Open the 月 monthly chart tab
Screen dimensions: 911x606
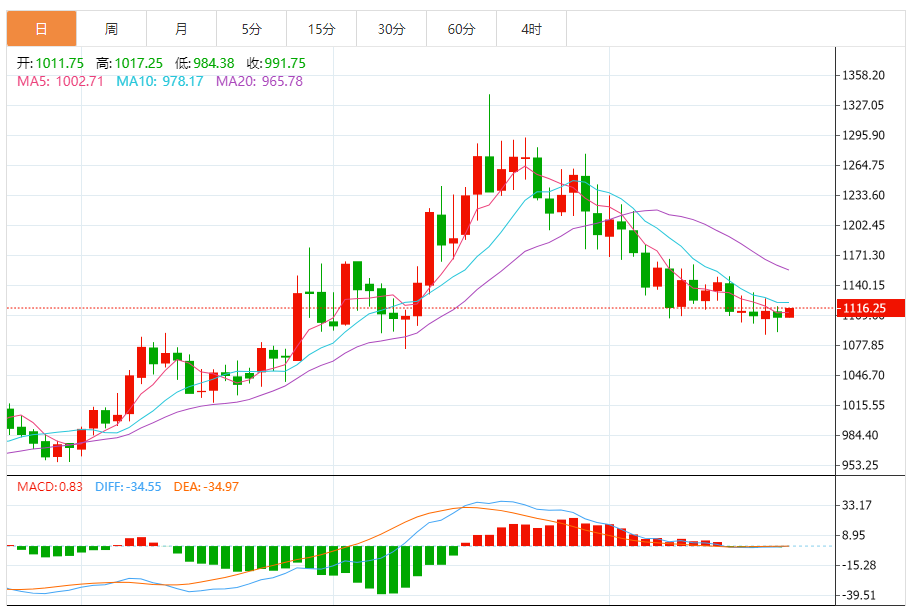(181, 30)
